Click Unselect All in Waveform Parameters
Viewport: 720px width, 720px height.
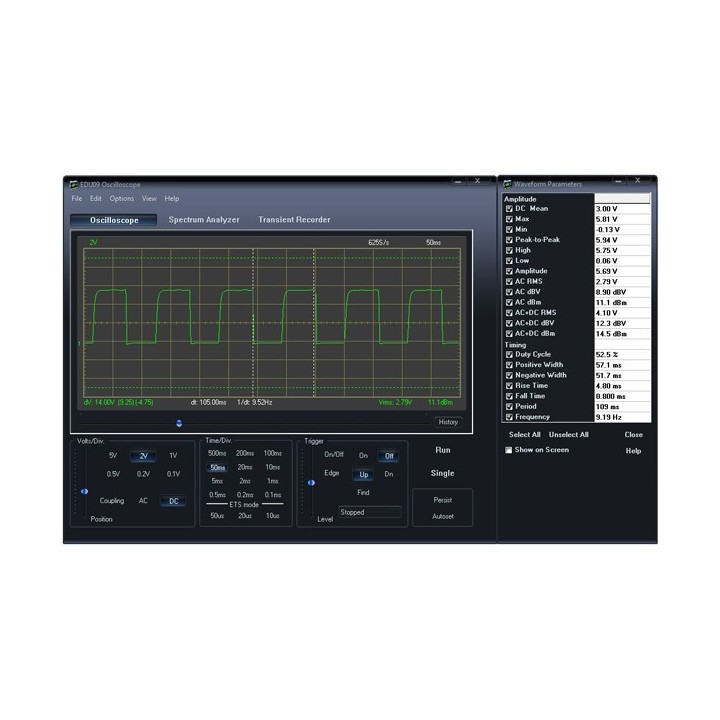568,434
